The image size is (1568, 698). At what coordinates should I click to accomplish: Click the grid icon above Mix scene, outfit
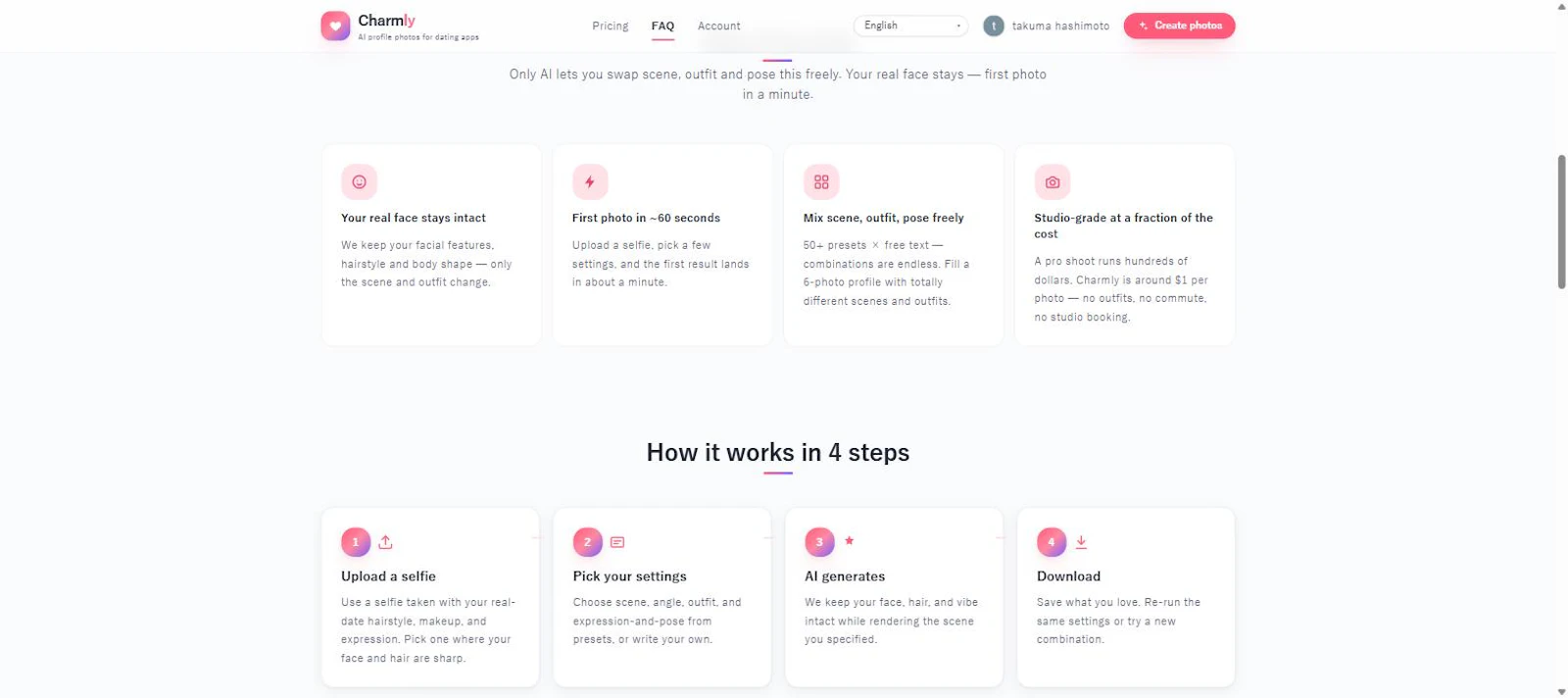click(821, 181)
